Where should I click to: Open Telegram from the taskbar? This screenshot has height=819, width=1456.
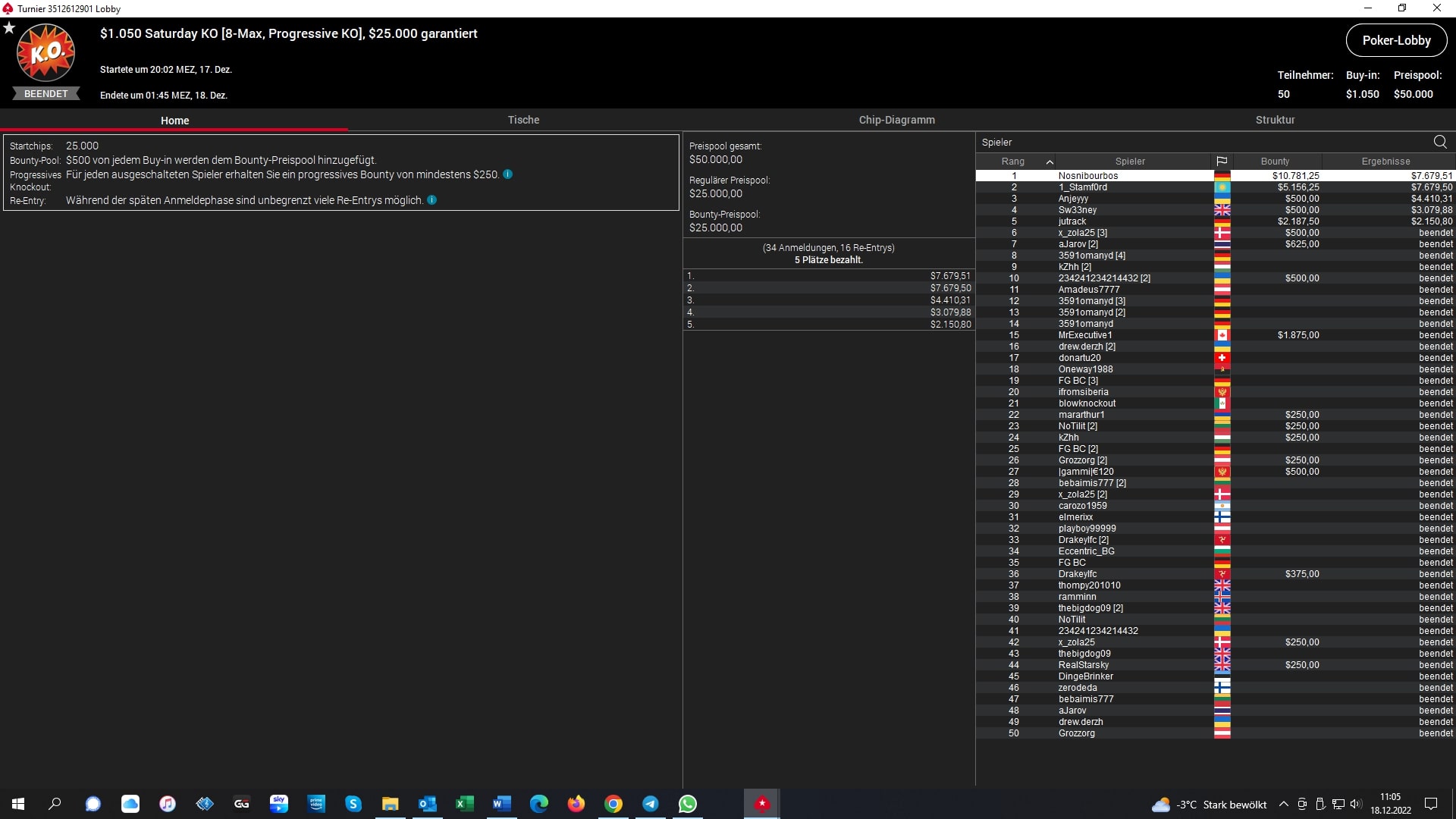pyautogui.click(x=650, y=804)
